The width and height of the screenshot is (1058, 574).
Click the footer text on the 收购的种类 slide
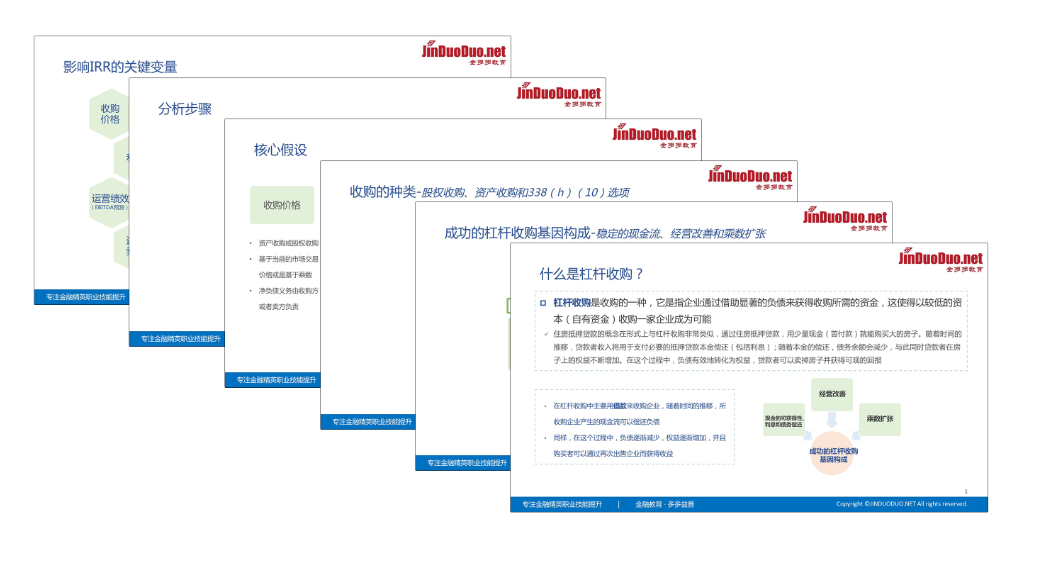point(372,422)
